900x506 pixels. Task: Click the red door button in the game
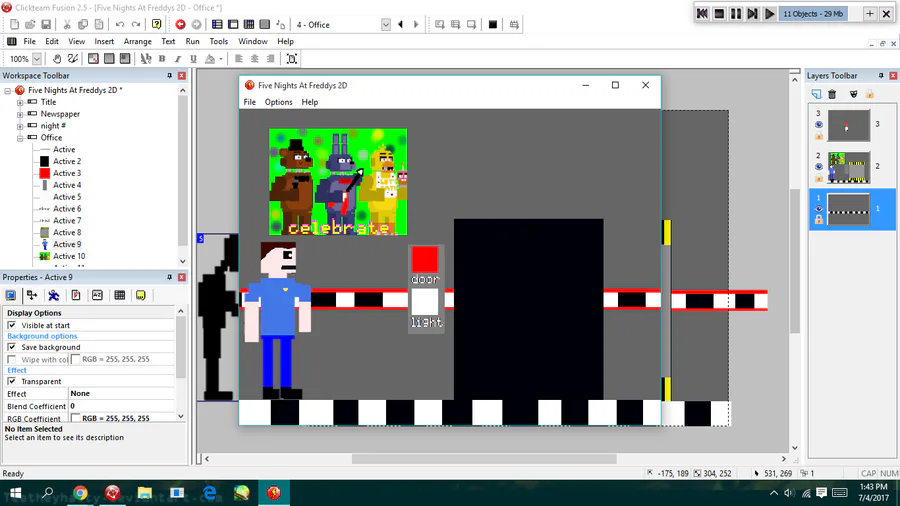click(x=425, y=259)
